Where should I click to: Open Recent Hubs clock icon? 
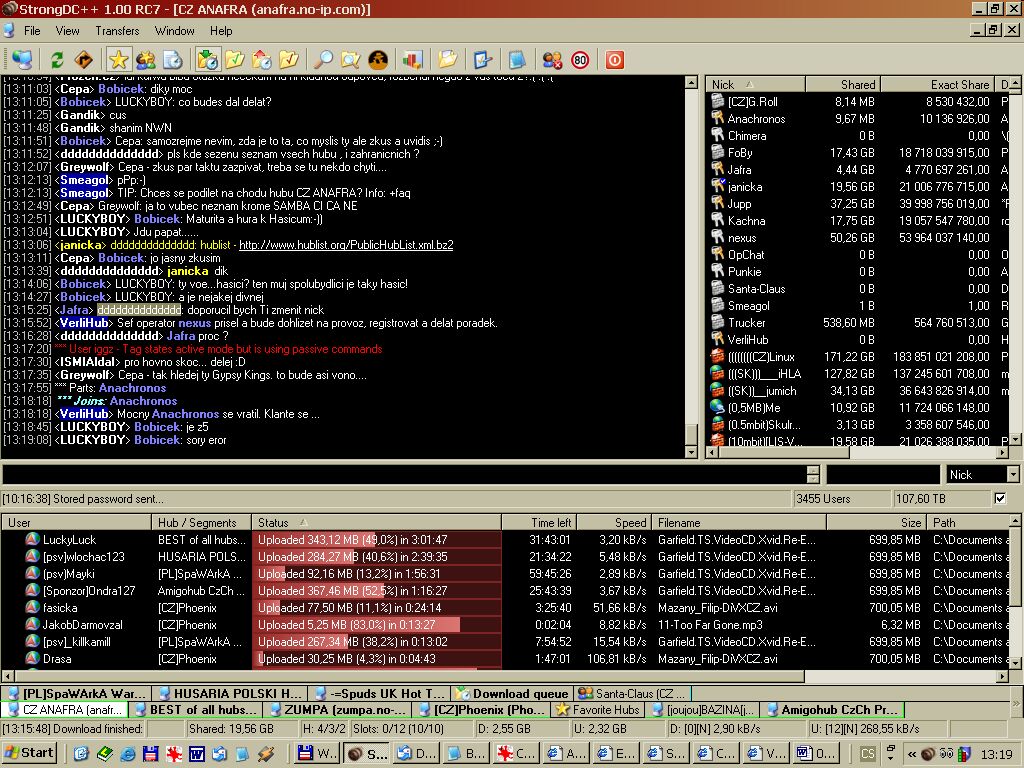pos(172,60)
